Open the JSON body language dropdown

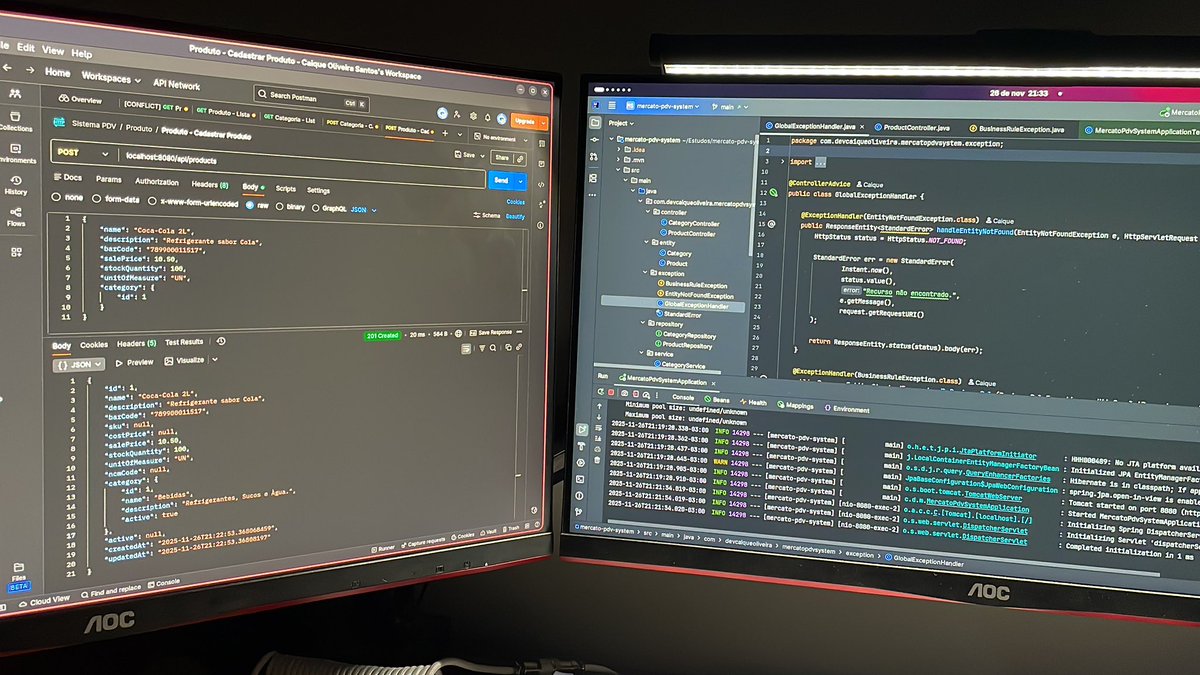[x=365, y=210]
